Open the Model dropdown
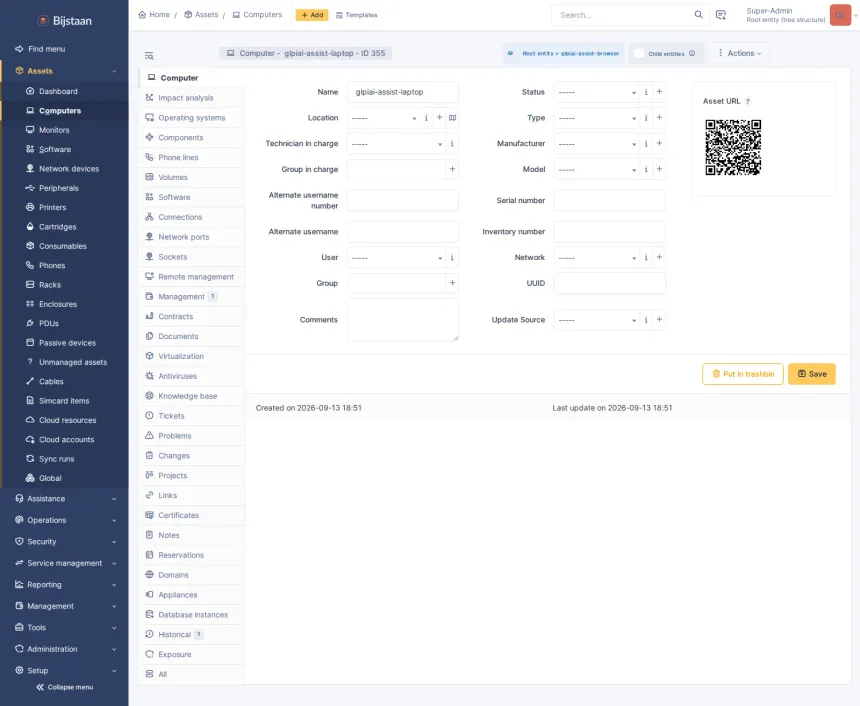The height and width of the screenshot is (706, 860). click(597, 170)
